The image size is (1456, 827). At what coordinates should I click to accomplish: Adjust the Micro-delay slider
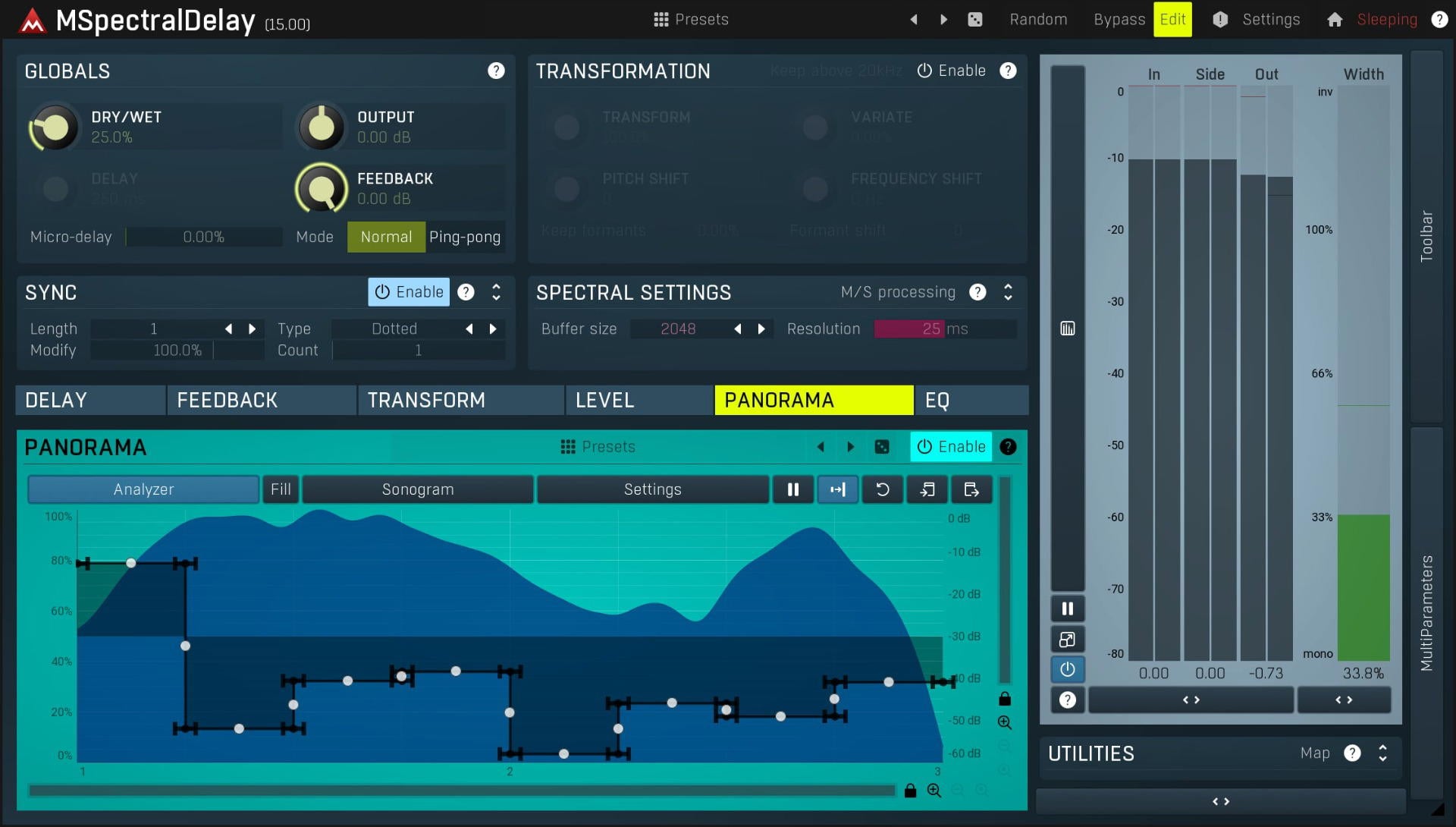pyautogui.click(x=203, y=237)
